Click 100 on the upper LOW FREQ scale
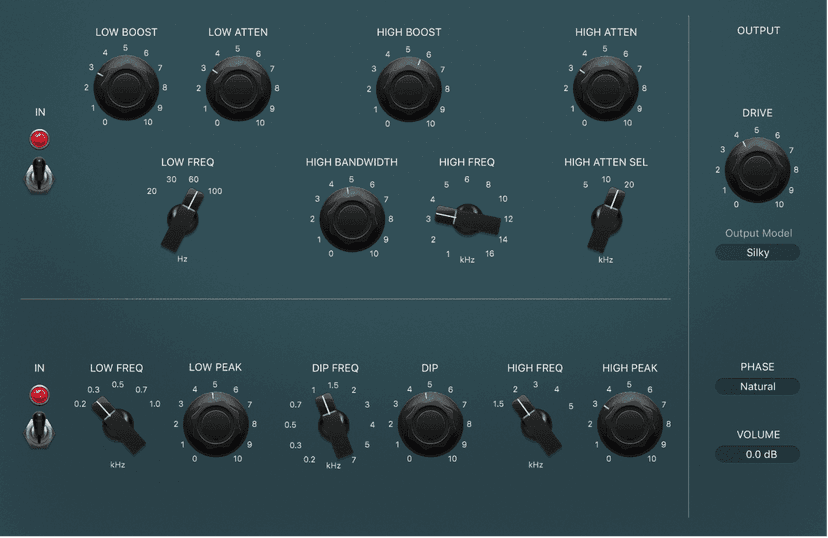 tap(215, 191)
